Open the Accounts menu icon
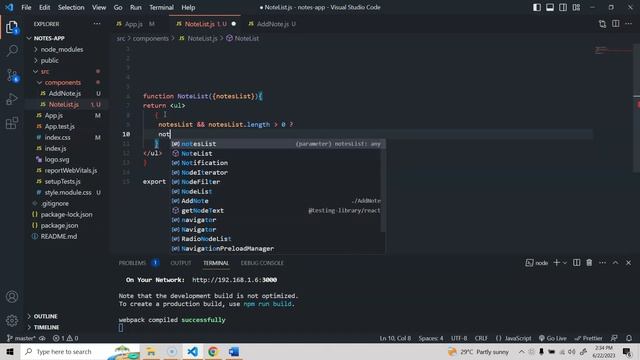640x360 pixels. 12,297
